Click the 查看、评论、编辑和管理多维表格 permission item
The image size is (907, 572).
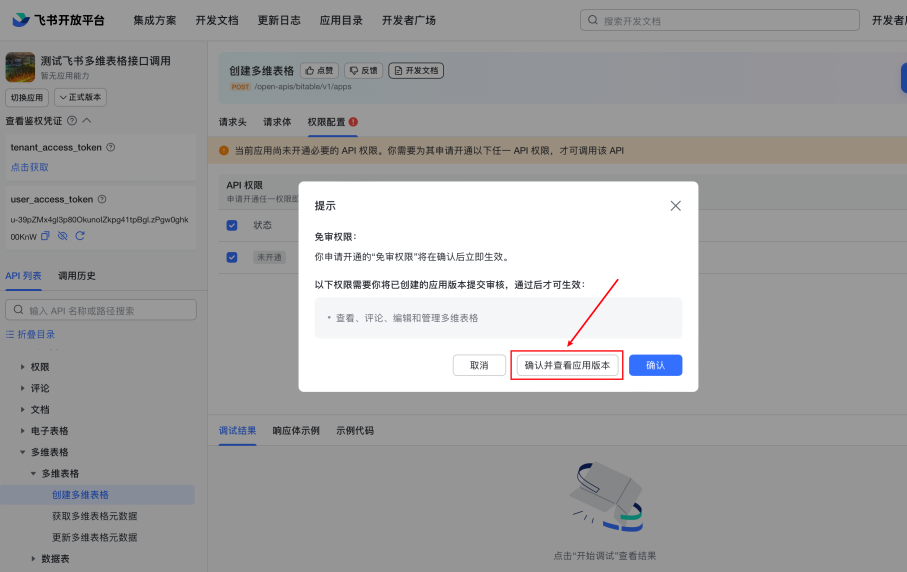click(x=407, y=318)
